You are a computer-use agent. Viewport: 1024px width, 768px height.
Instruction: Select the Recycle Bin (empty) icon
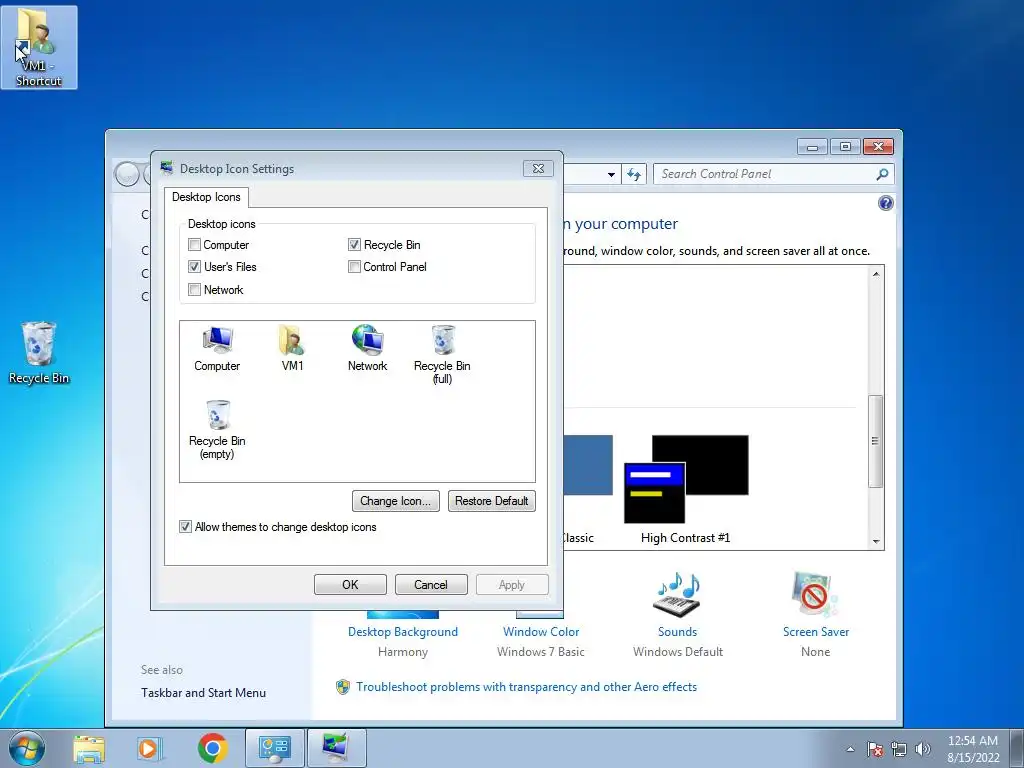pos(217,430)
